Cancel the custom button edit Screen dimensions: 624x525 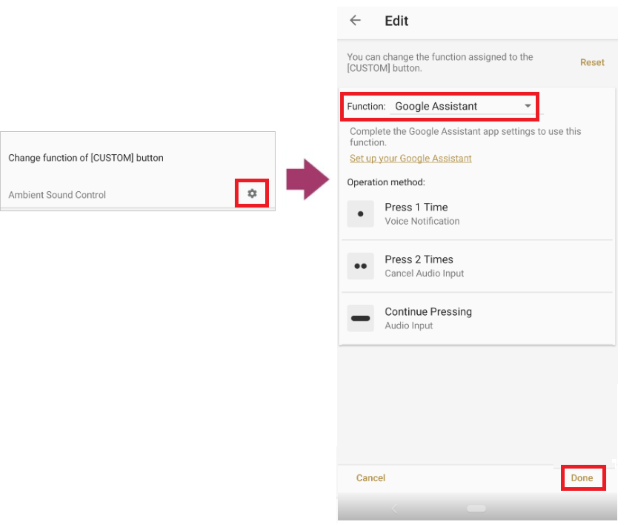pos(370,478)
